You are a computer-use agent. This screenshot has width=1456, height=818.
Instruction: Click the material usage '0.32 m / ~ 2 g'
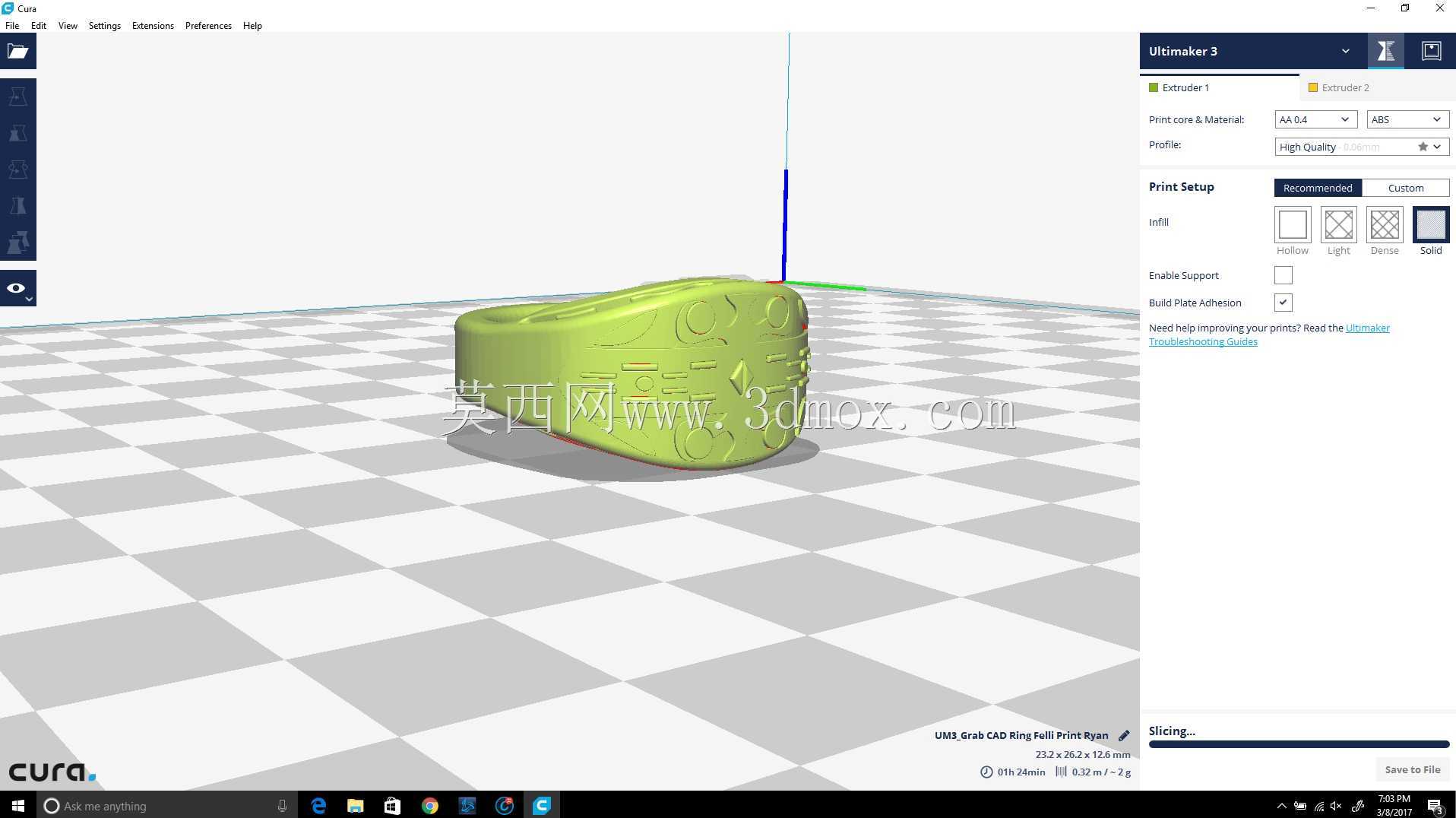1101,772
